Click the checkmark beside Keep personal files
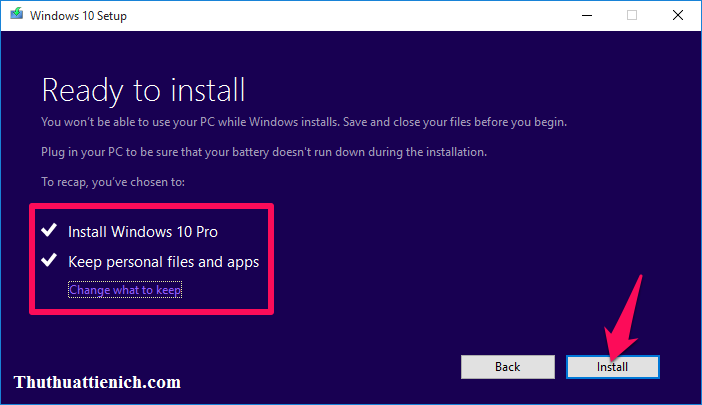The image size is (702, 405). click(47, 262)
